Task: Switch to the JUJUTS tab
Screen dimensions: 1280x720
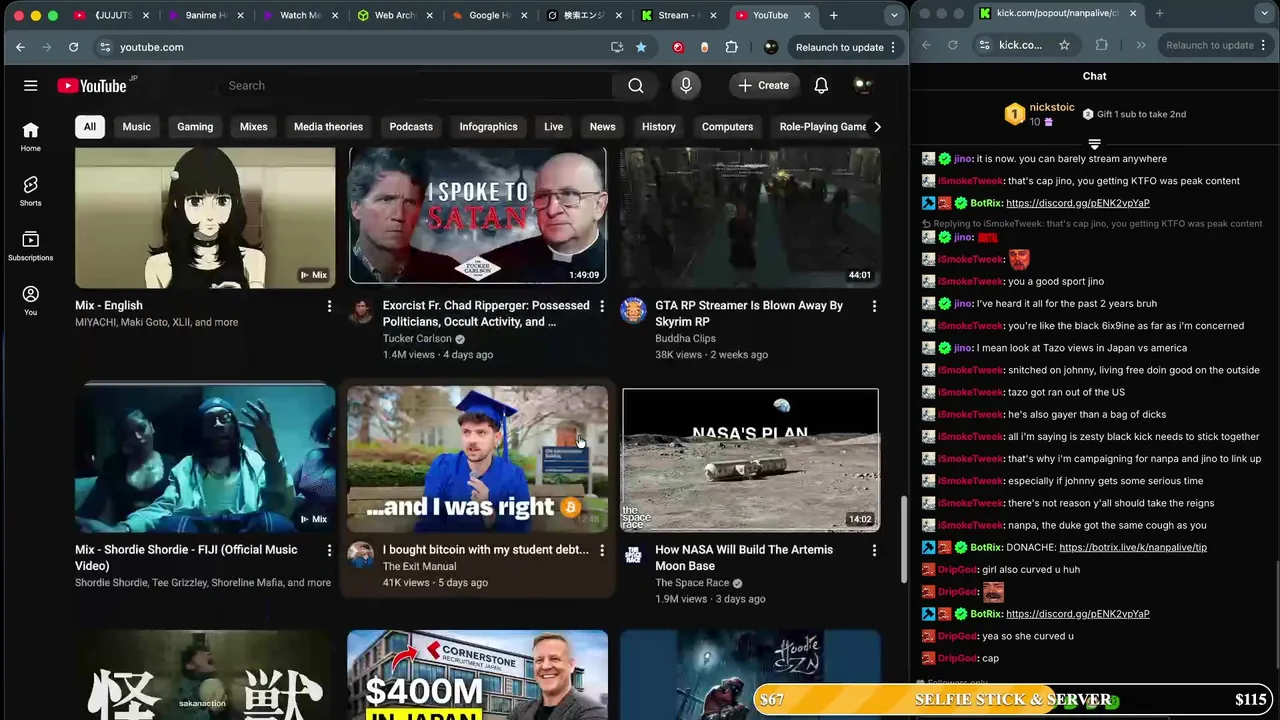Action: 110,15
